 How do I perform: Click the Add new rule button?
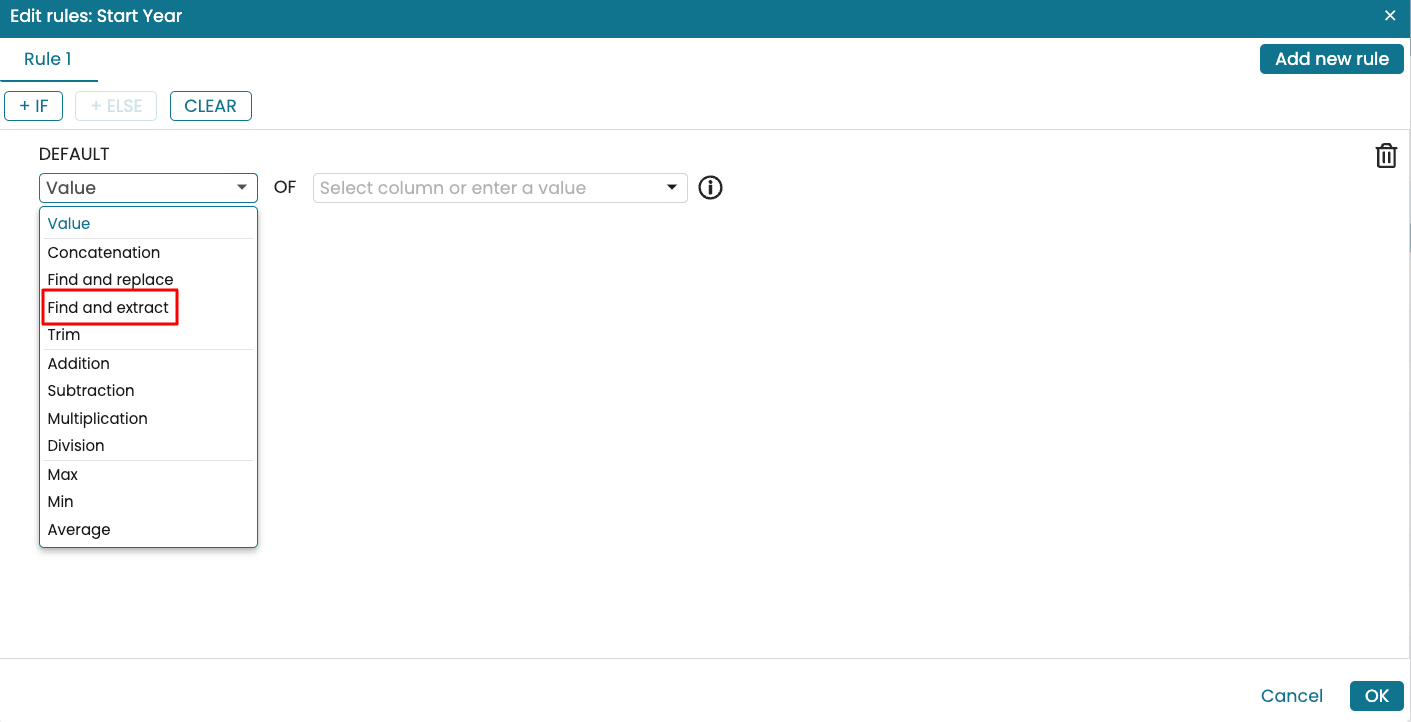[x=1331, y=59]
